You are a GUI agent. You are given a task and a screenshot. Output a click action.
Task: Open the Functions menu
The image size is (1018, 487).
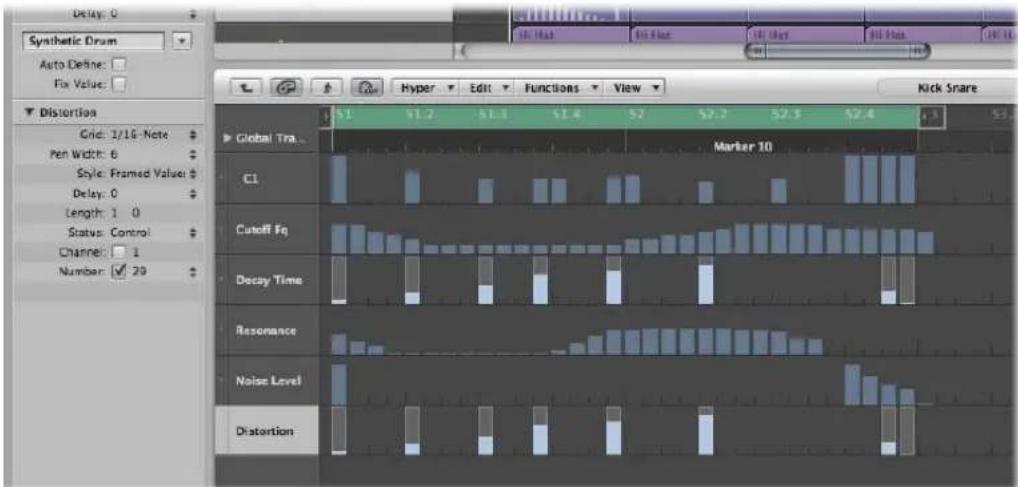pos(558,88)
